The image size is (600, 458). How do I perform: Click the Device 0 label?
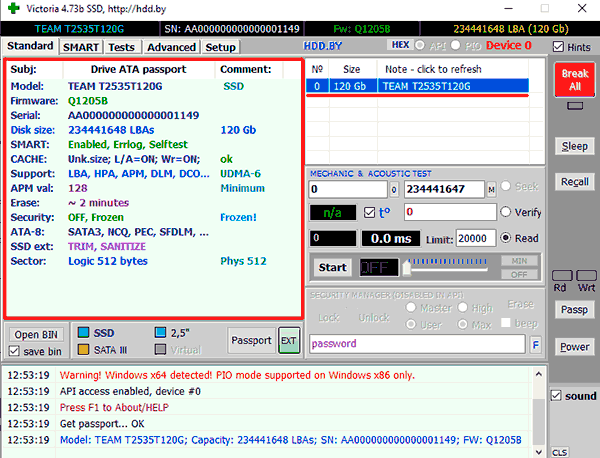tap(509, 46)
